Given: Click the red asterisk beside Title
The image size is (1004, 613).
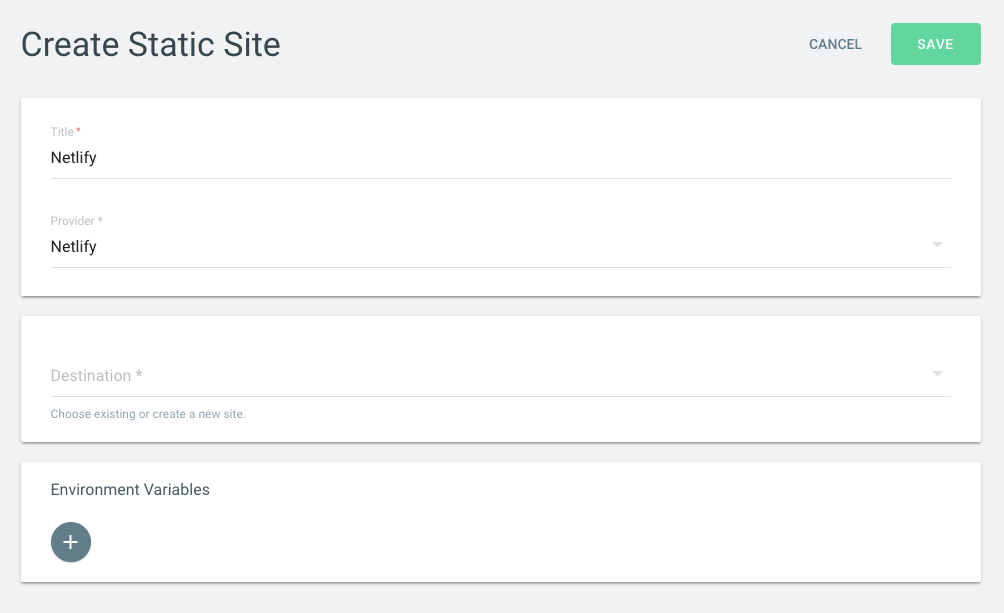Looking at the screenshot, I should pos(78,130).
